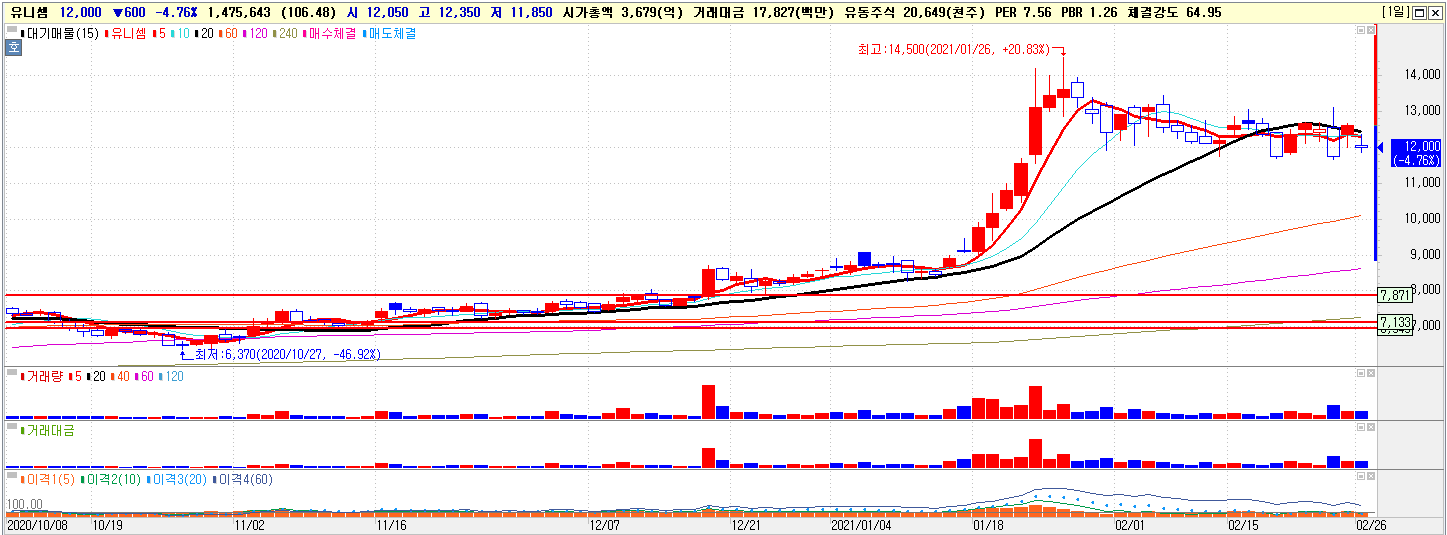
Task: Click the red-blue price range bar beside price axis
Action: click(x=1376, y=147)
